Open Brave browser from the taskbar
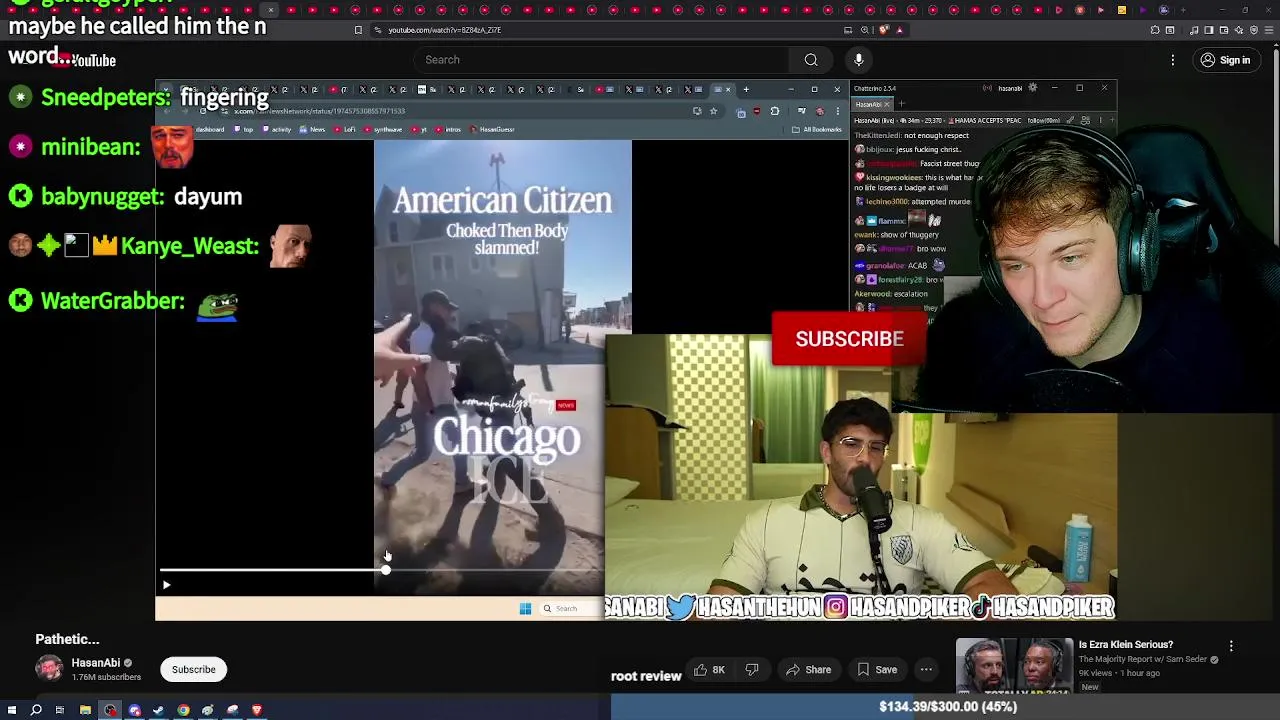The width and height of the screenshot is (1280, 720). coord(257,710)
